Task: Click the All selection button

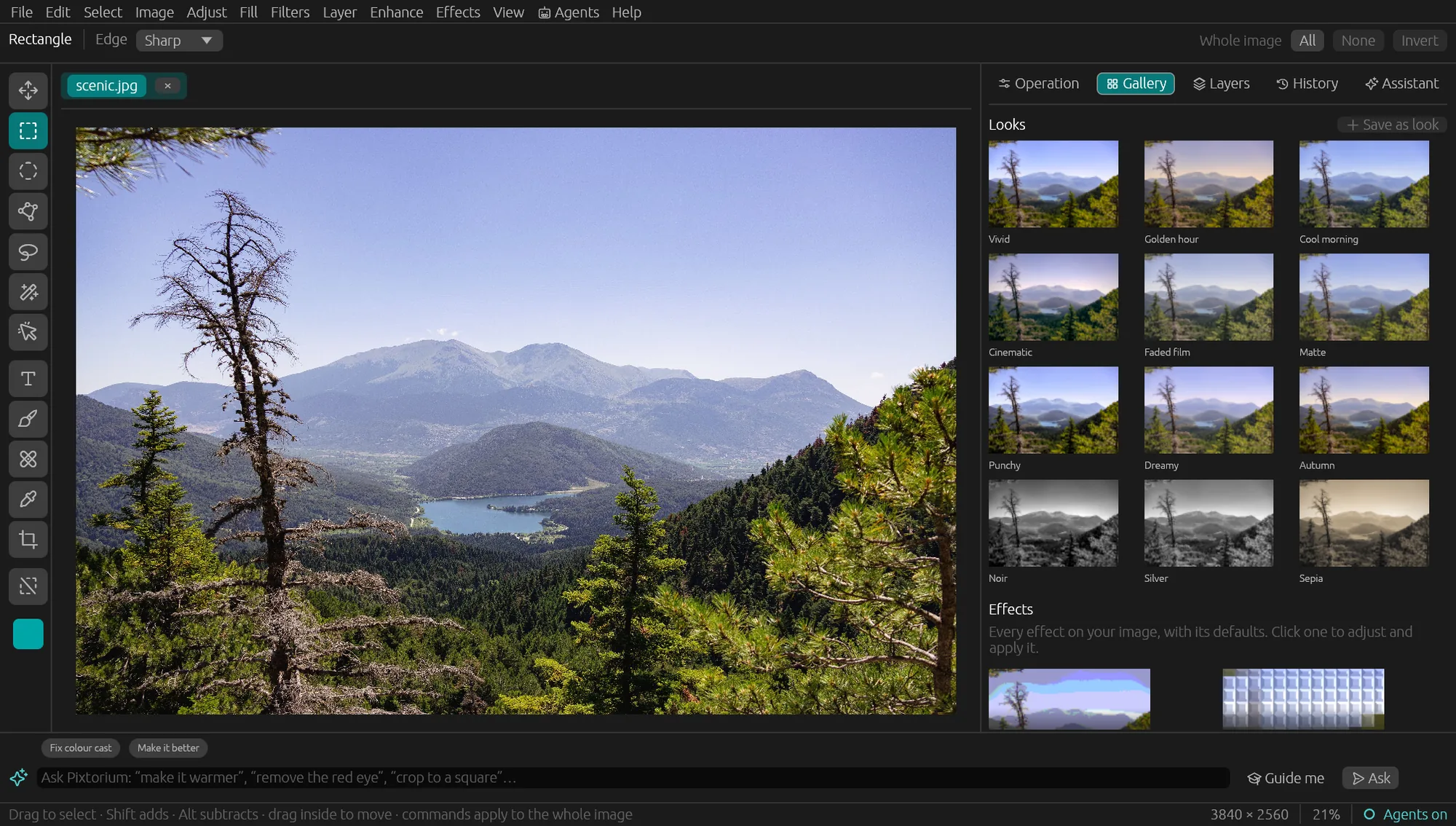Action: (x=1307, y=41)
